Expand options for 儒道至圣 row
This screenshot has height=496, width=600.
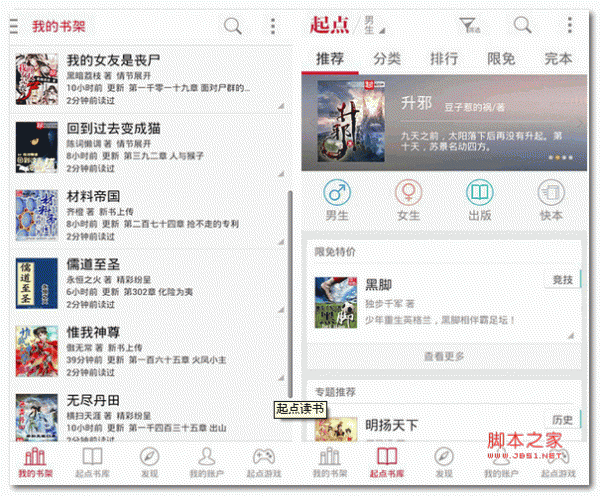(x=281, y=310)
